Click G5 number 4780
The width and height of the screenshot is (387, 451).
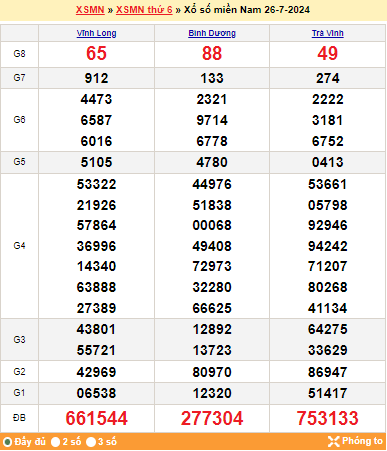point(212,162)
